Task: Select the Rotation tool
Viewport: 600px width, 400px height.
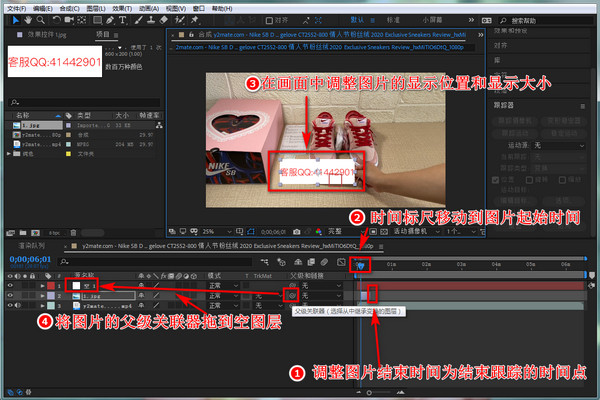Action: [x=56, y=20]
